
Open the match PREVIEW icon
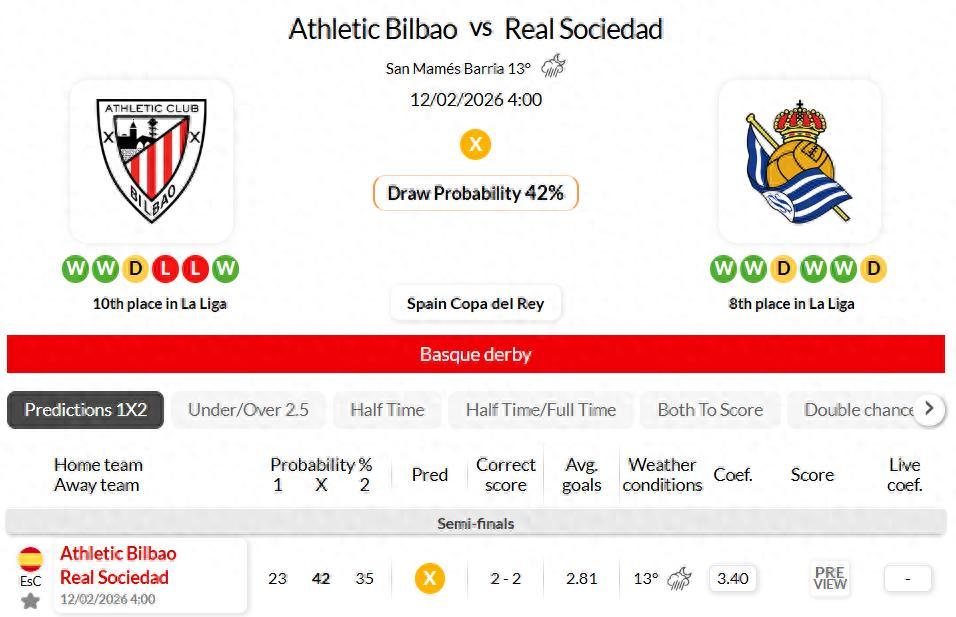pos(830,578)
